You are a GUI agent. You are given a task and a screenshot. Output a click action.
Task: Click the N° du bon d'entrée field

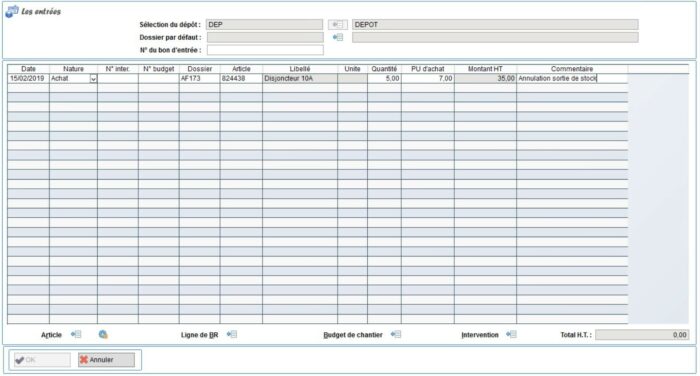pos(265,50)
